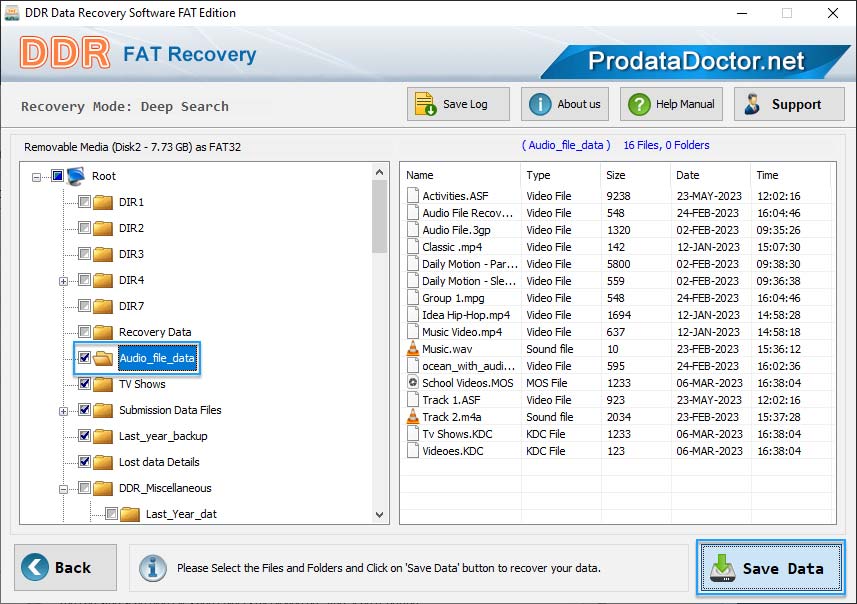Click the ProdataDoctor.net banner link
Image resolution: width=857 pixels, height=604 pixels.
(696, 61)
